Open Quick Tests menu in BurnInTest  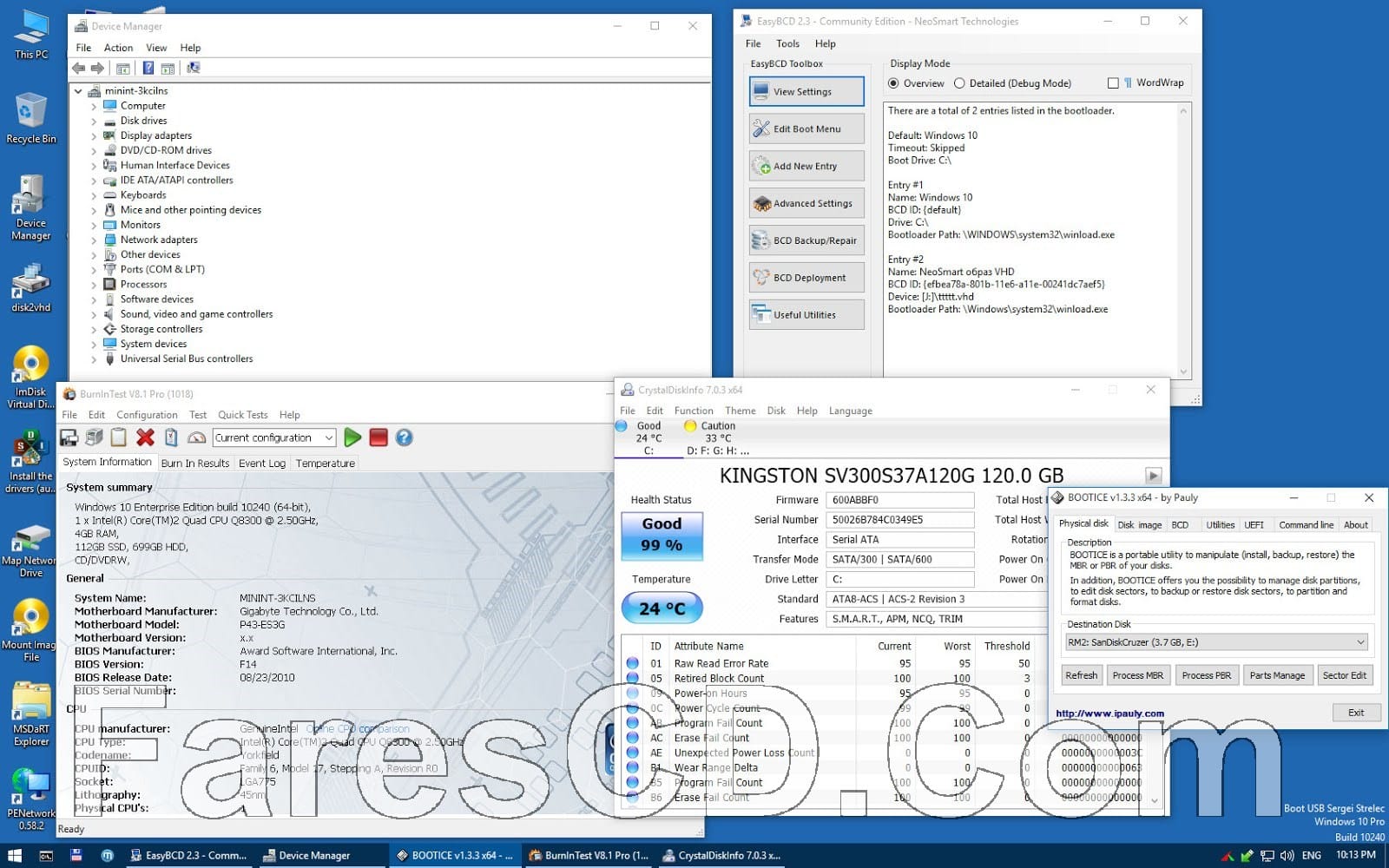point(242,415)
